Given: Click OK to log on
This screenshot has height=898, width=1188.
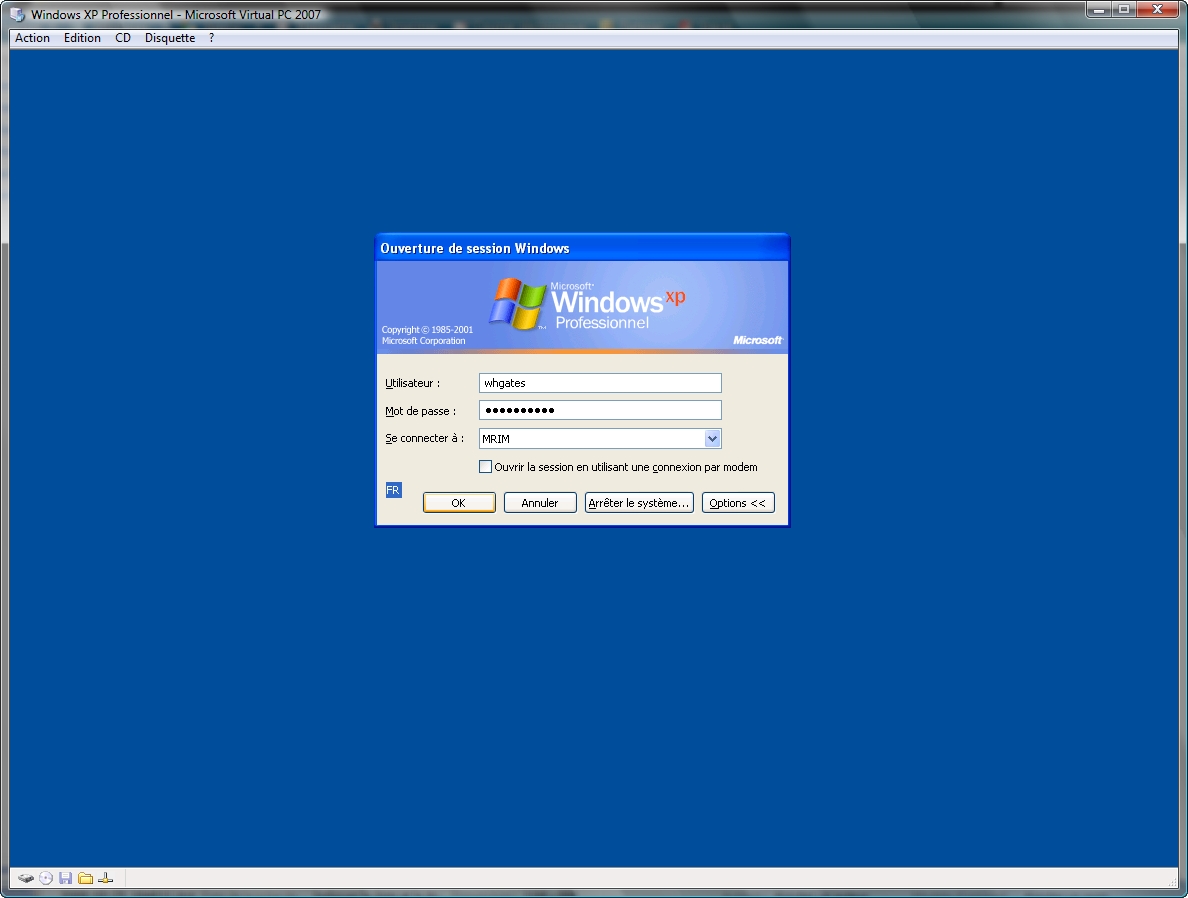Looking at the screenshot, I should 459,503.
